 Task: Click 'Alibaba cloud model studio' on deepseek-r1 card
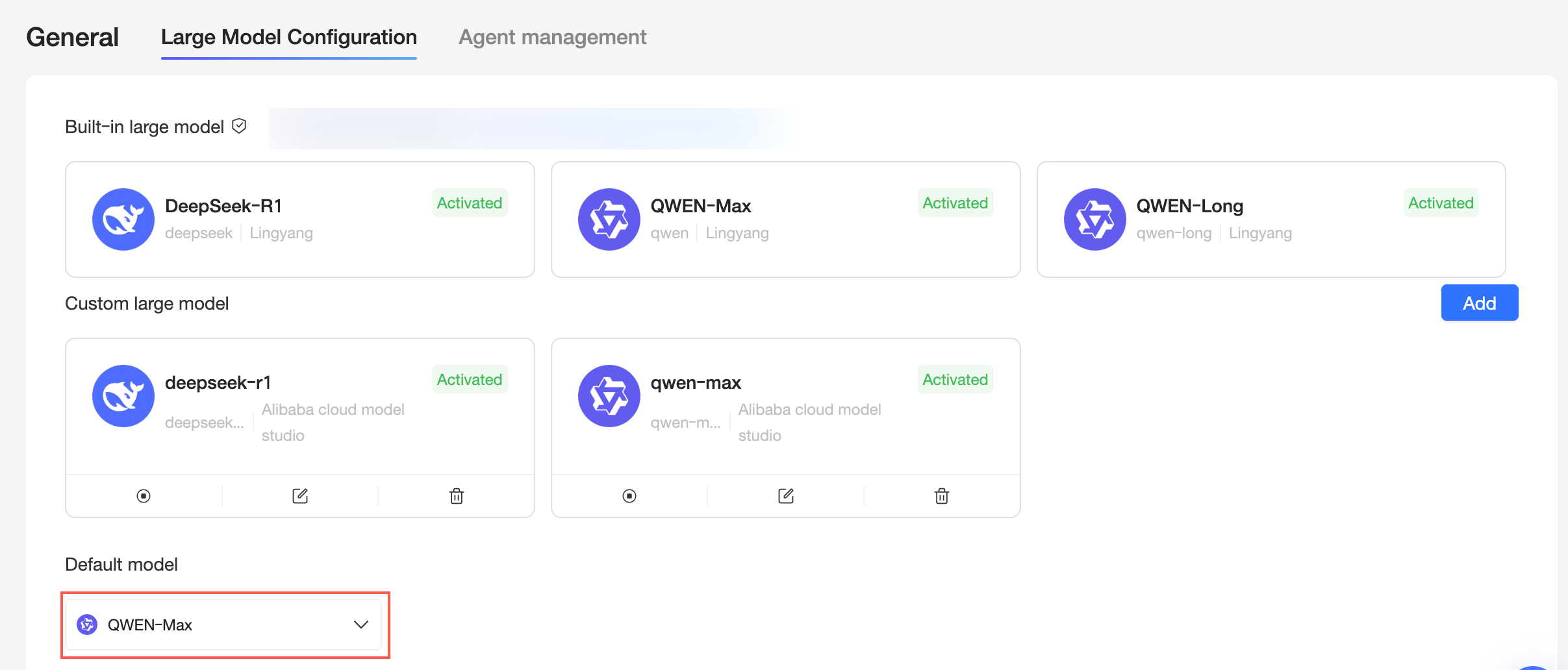tap(333, 423)
